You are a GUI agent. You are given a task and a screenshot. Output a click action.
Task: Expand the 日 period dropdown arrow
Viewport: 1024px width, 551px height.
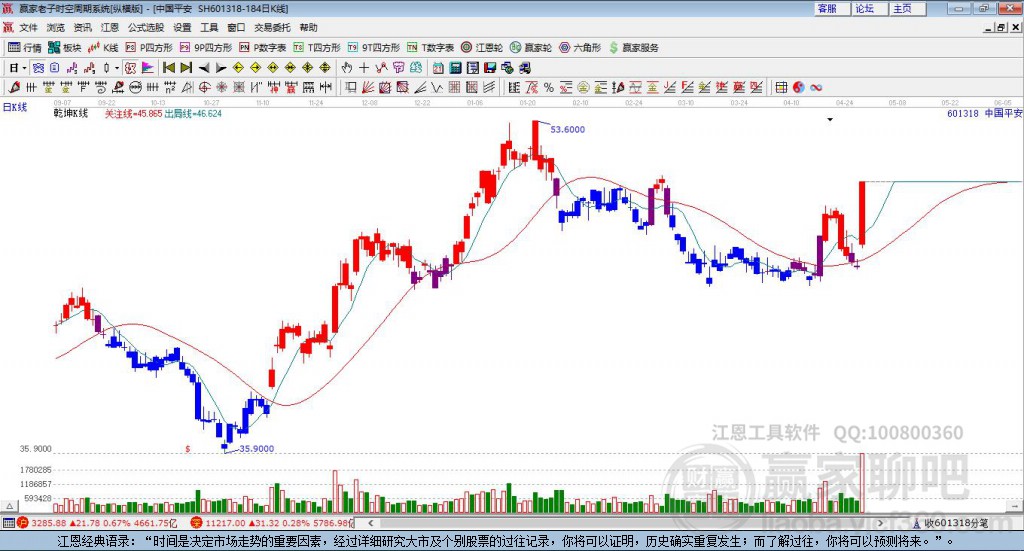tap(25, 68)
